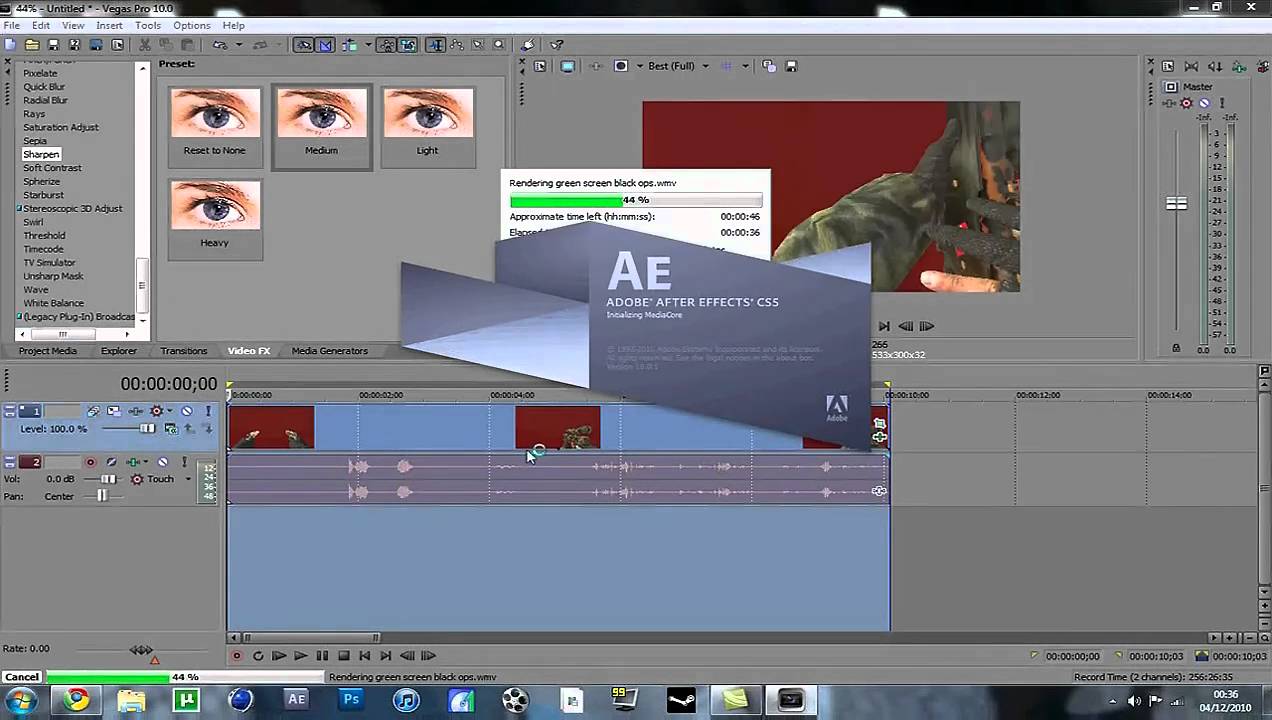Switch to the Transitions tab
The height and width of the screenshot is (720, 1272).
point(184,351)
